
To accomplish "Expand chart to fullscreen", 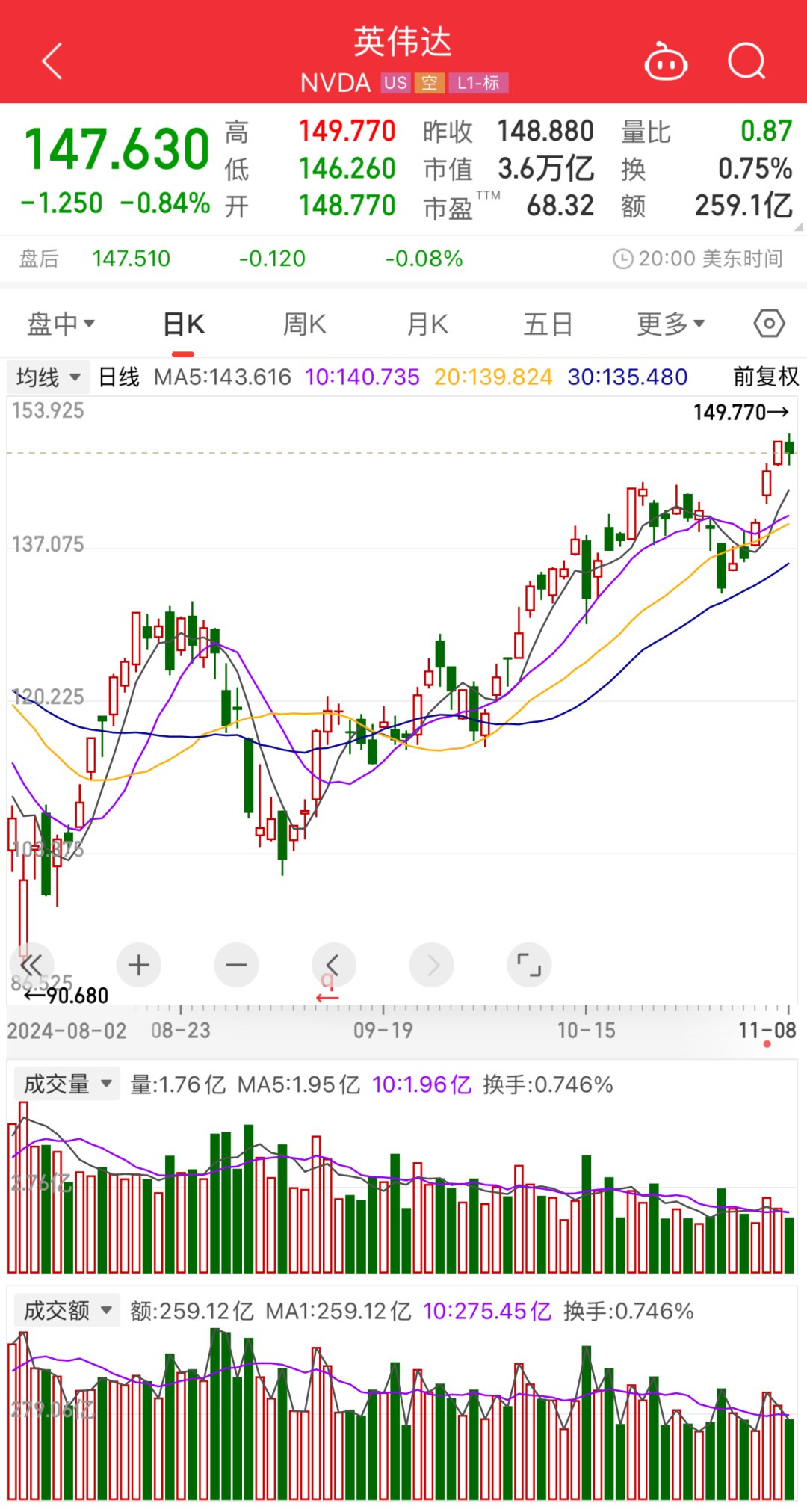I will coord(529,965).
